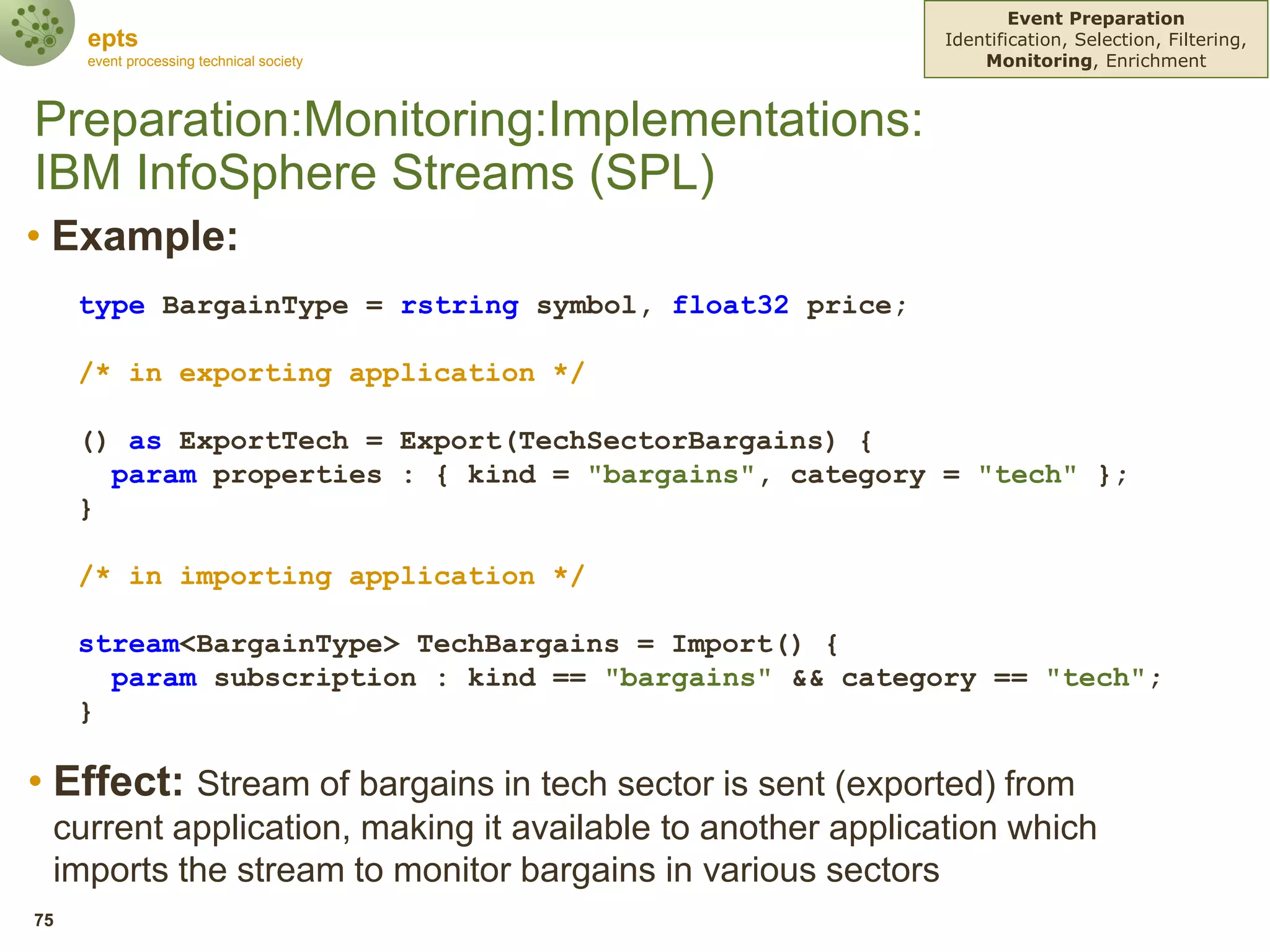Click the Event Preparation box heading
1270x952 pixels.
pos(1095,19)
